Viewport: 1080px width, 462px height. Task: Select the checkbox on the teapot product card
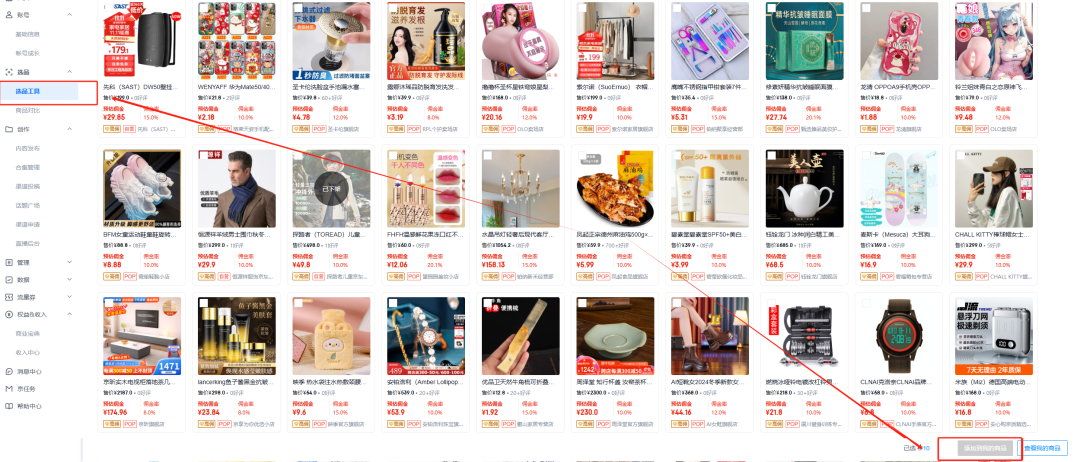tap(771, 156)
